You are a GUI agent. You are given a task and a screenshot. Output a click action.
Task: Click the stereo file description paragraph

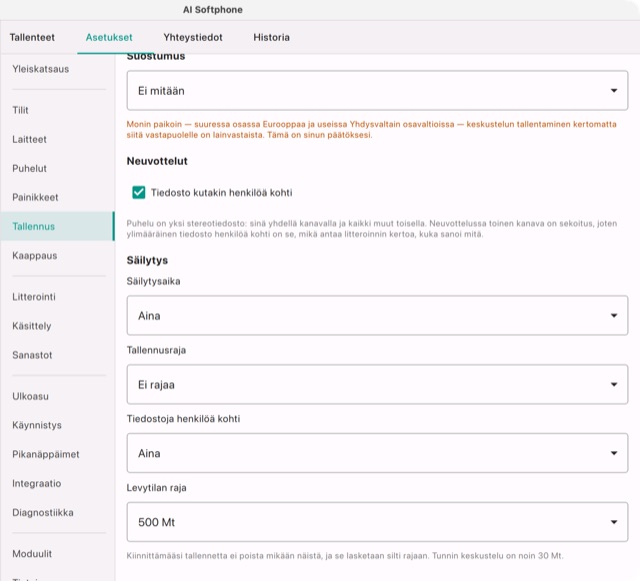371,229
